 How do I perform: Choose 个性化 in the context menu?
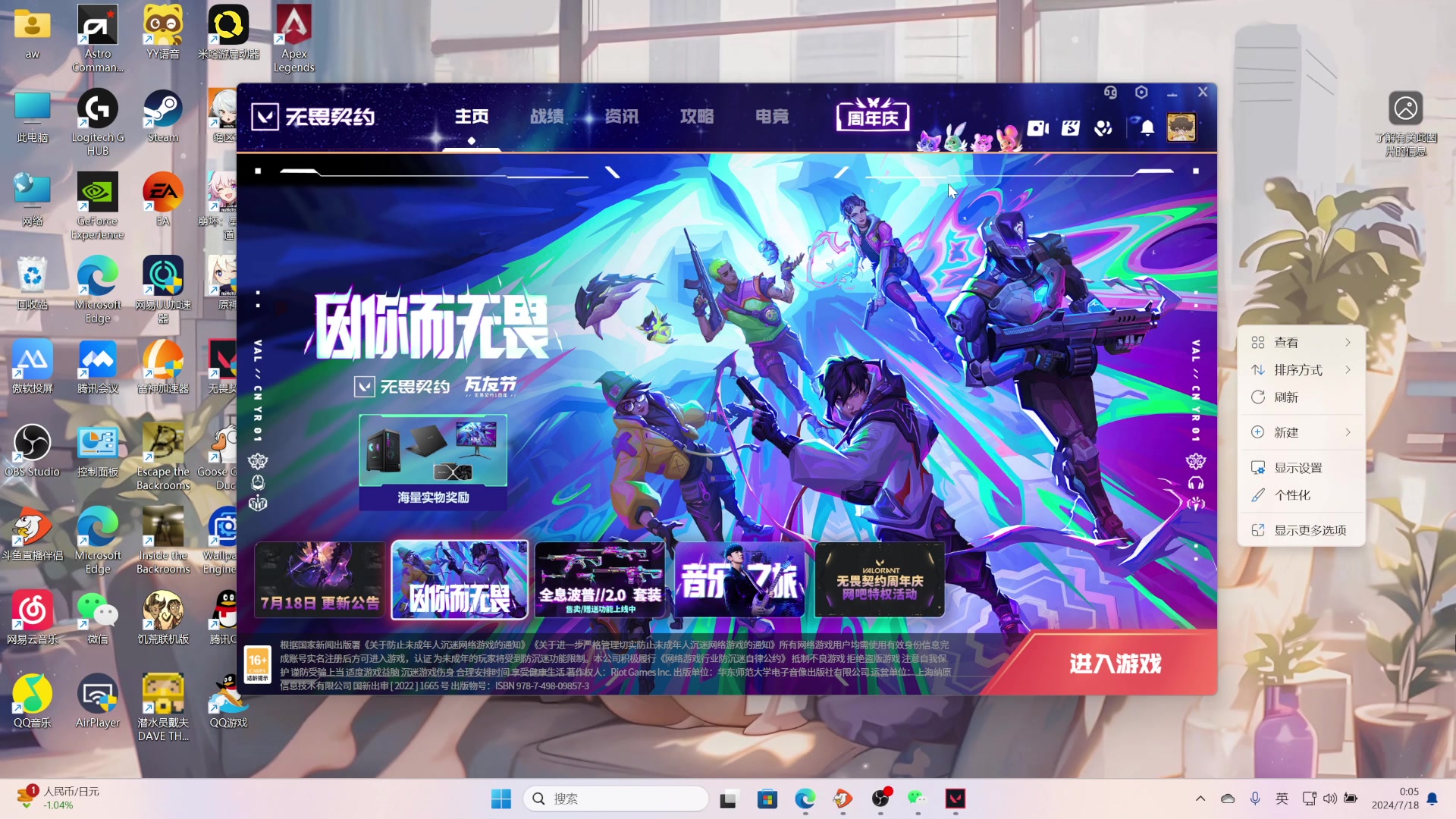pos(1301,495)
